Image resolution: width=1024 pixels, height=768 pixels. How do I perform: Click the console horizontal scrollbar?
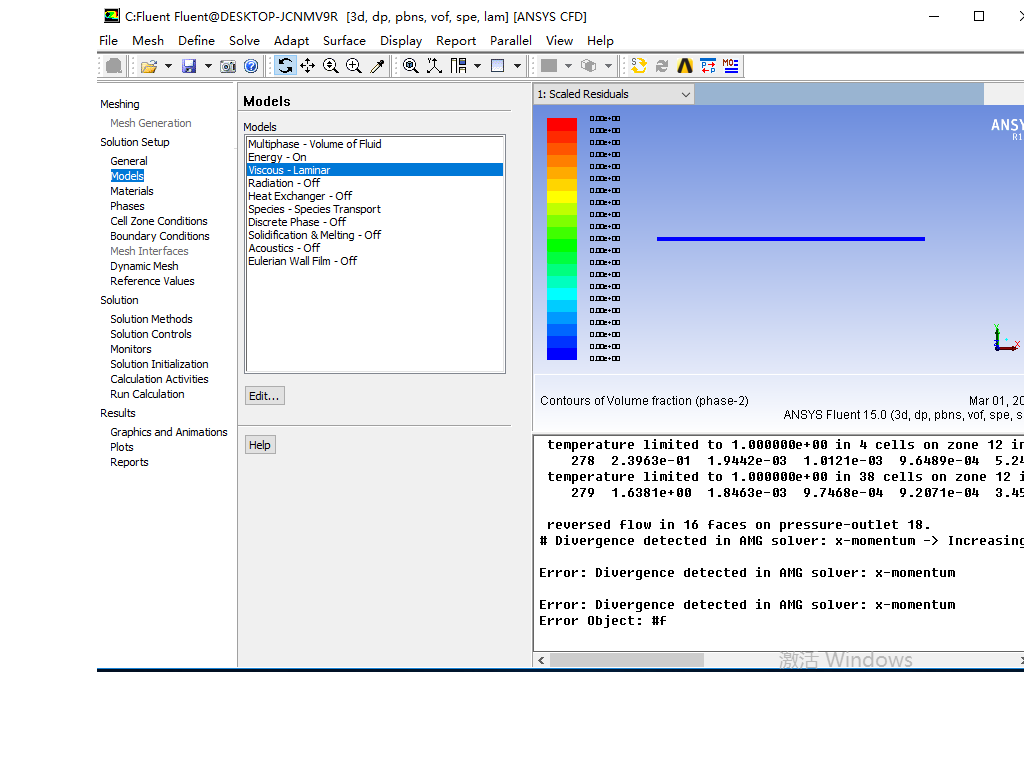click(x=626, y=660)
